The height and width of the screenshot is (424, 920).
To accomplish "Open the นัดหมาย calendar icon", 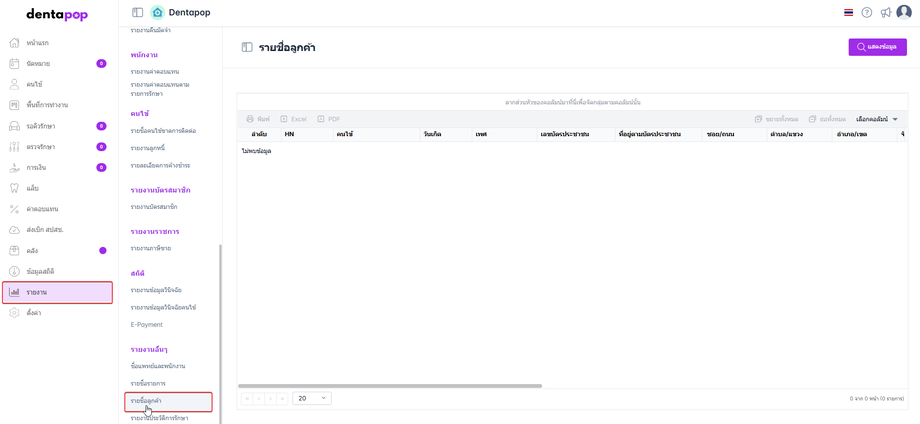I will pyautogui.click(x=15, y=63).
